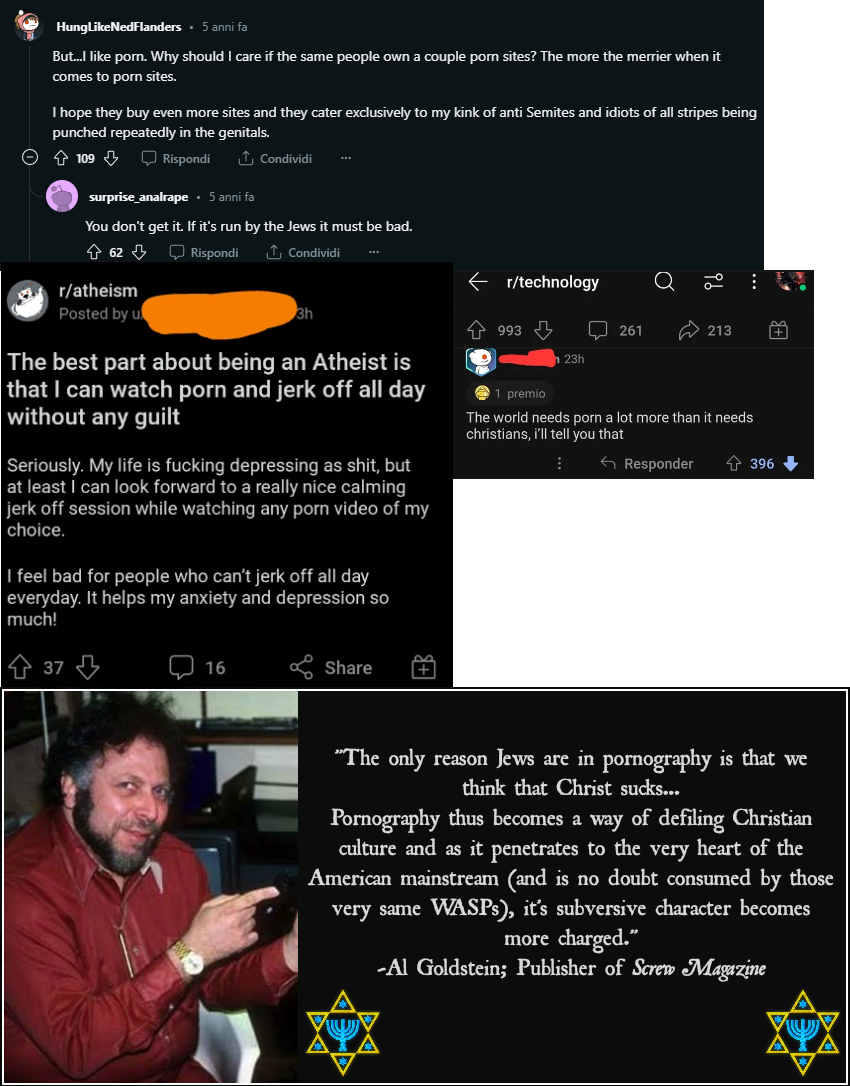Upvote the r/technology post with 993
850x1086 pixels.
[x=477, y=330]
